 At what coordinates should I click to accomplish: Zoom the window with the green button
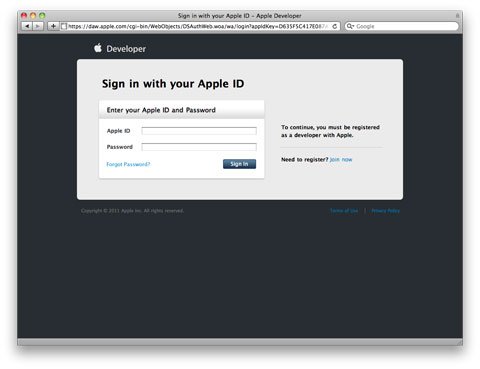pyautogui.click(x=42, y=16)
